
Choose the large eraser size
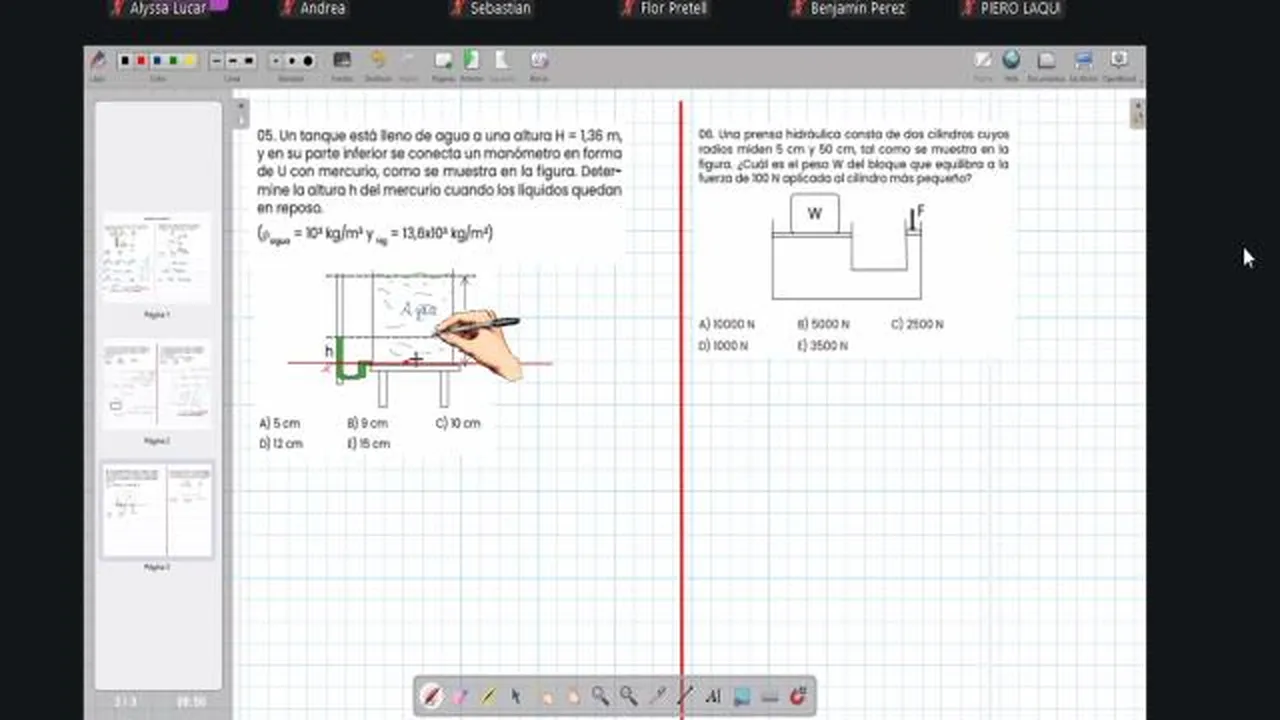tap(308, 61)
